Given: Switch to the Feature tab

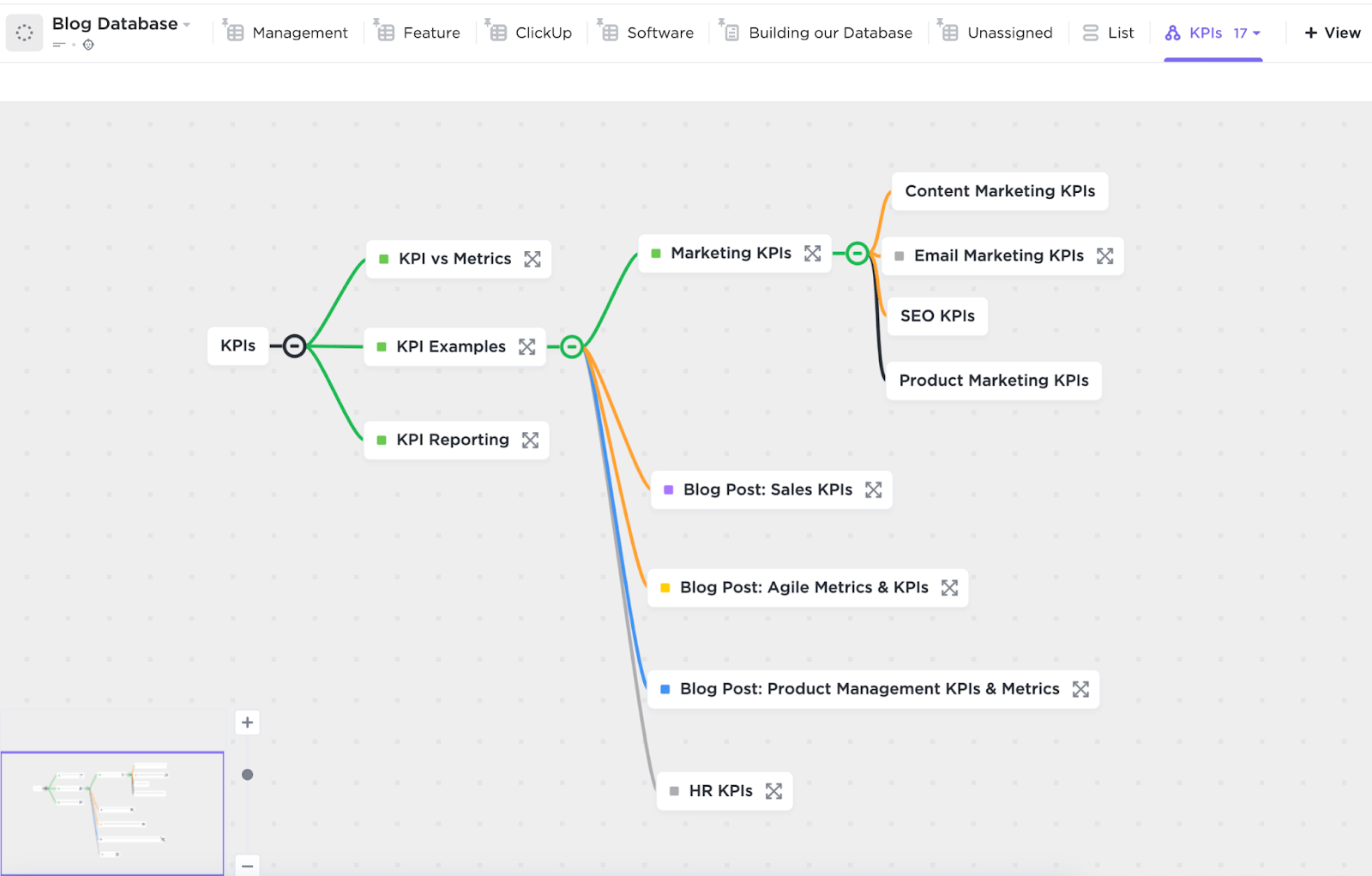Looking at the screenshot, I should (x=418, y=33).
